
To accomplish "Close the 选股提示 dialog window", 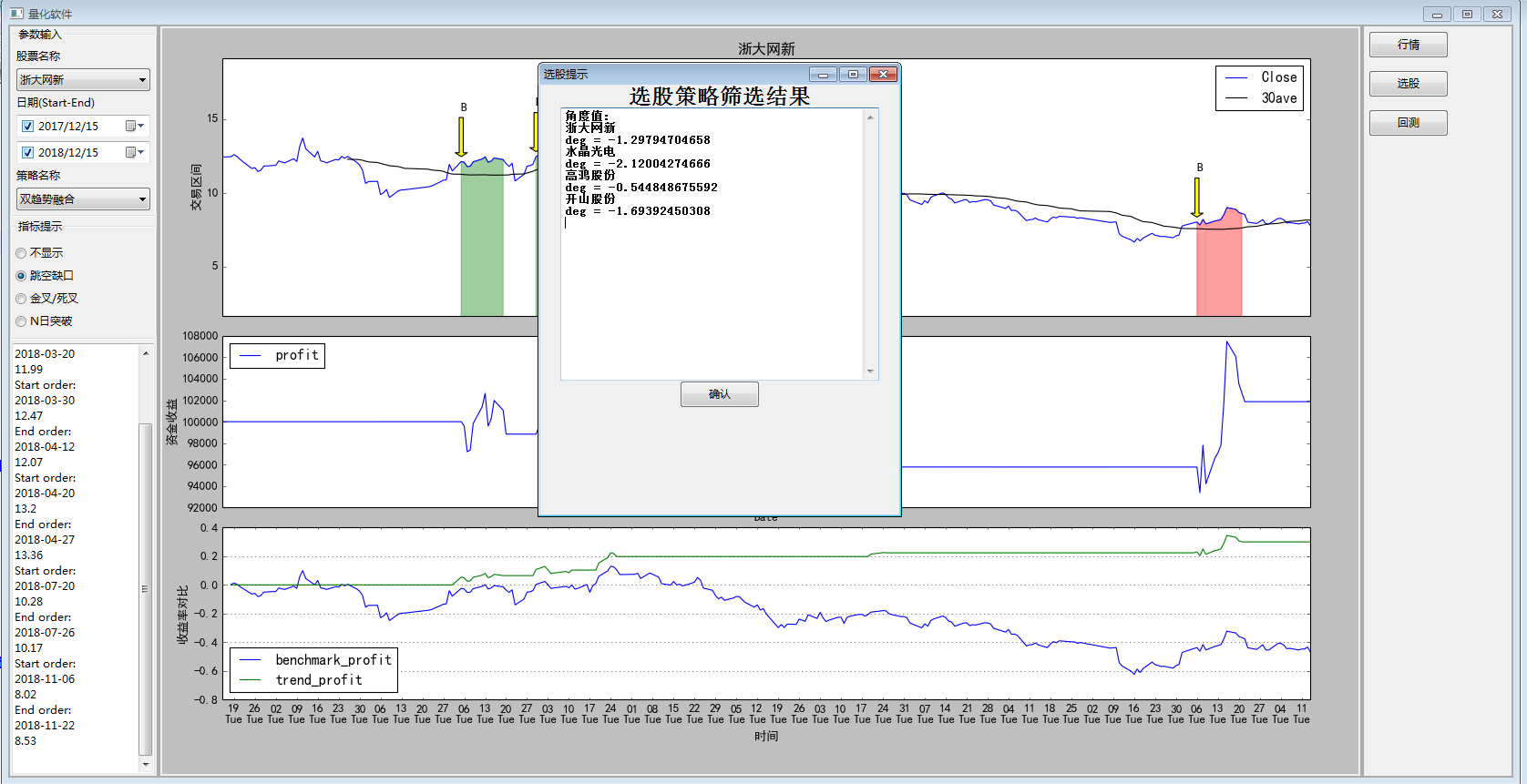I will (x=883, y=75).
